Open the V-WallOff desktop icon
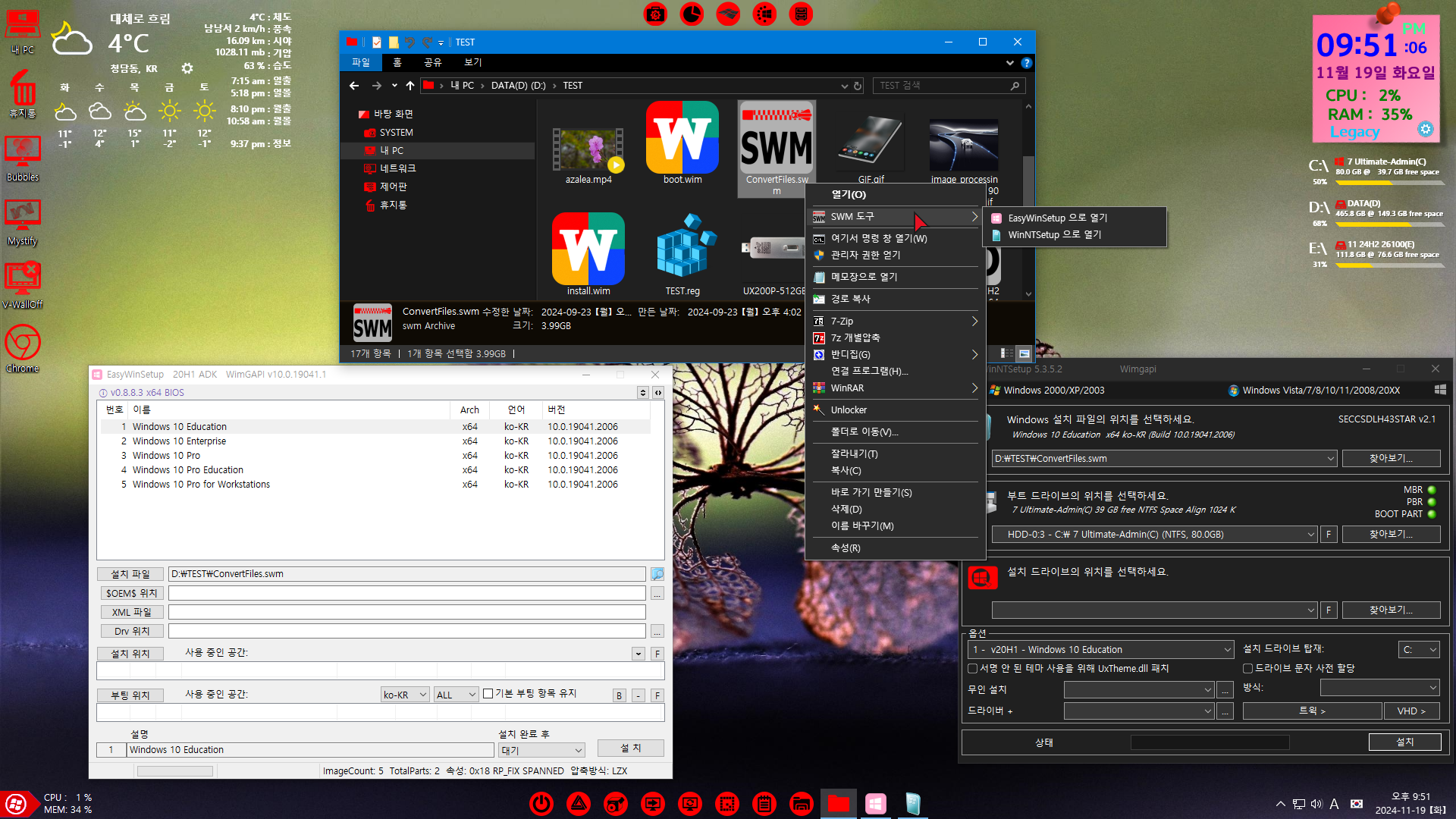 point(23,287)
